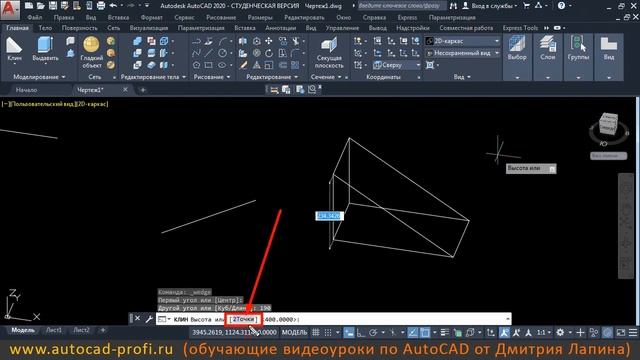The image size is (640, 360).
Task: Open the annotation scale 1:1 dropdown
Action: click(544, 333)
